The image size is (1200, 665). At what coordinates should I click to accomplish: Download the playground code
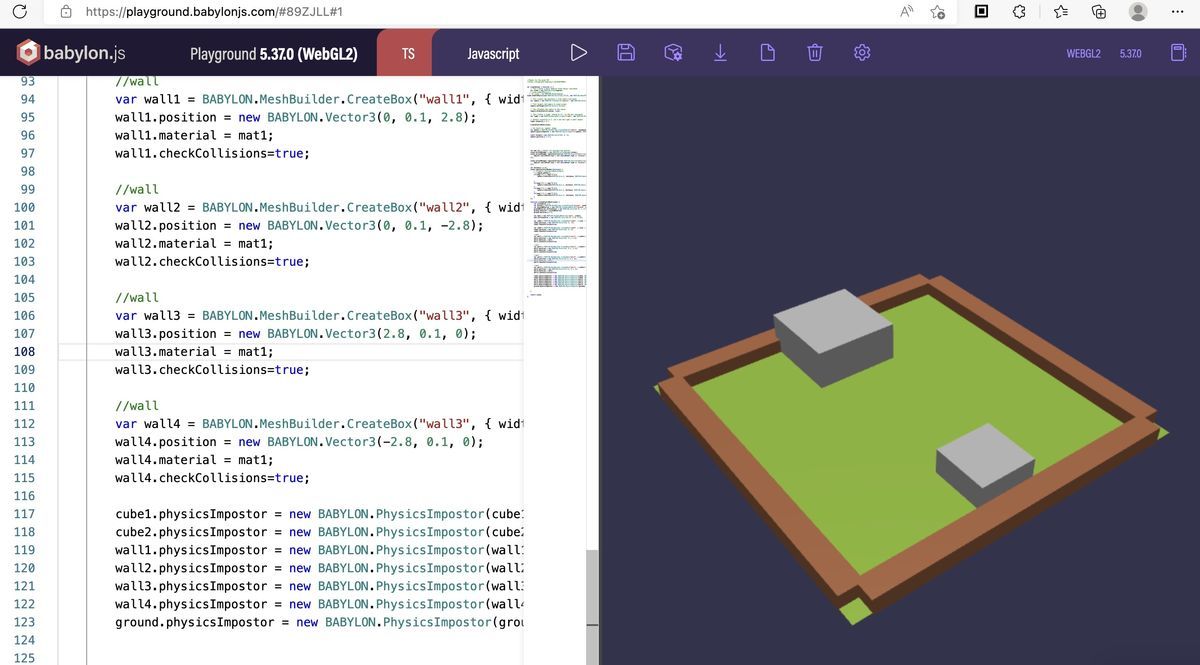coord(720,52)
